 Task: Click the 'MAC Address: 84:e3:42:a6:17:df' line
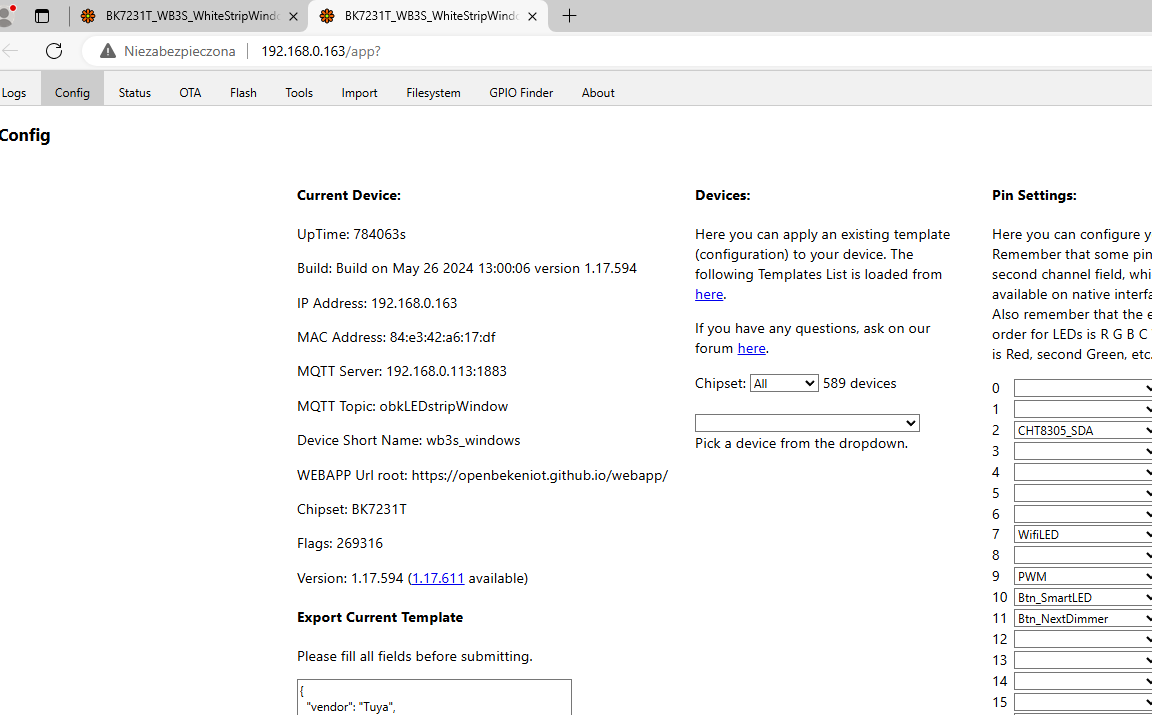pos(396,337)
